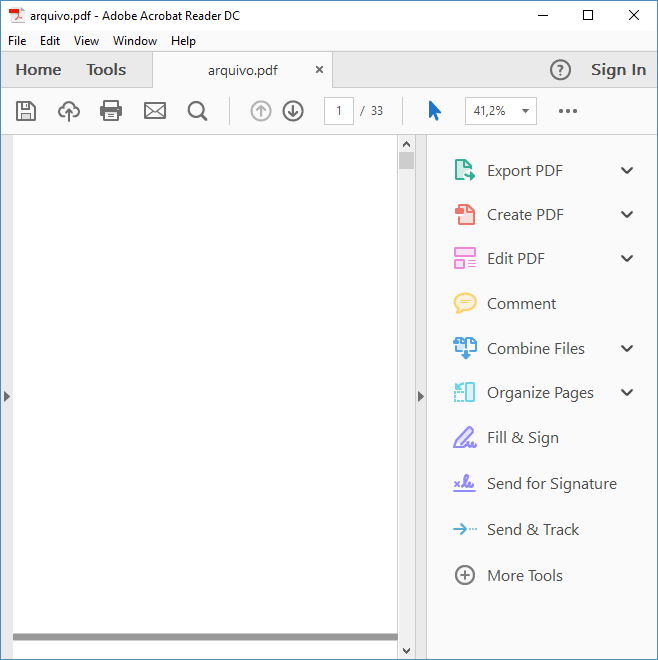Open the Combine Files tool label

pyautogui.click(x=535, y=349)
